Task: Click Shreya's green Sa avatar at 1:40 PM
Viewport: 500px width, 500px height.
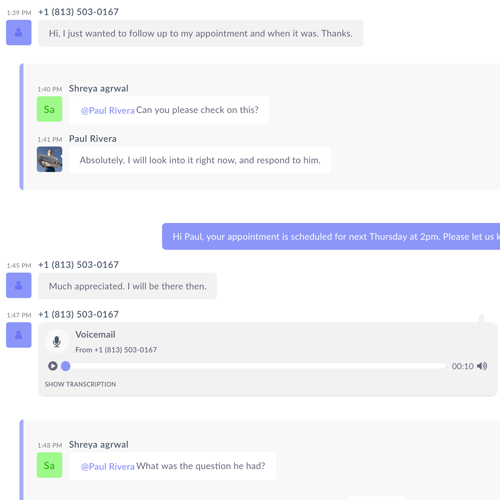Action: [49, 109]
